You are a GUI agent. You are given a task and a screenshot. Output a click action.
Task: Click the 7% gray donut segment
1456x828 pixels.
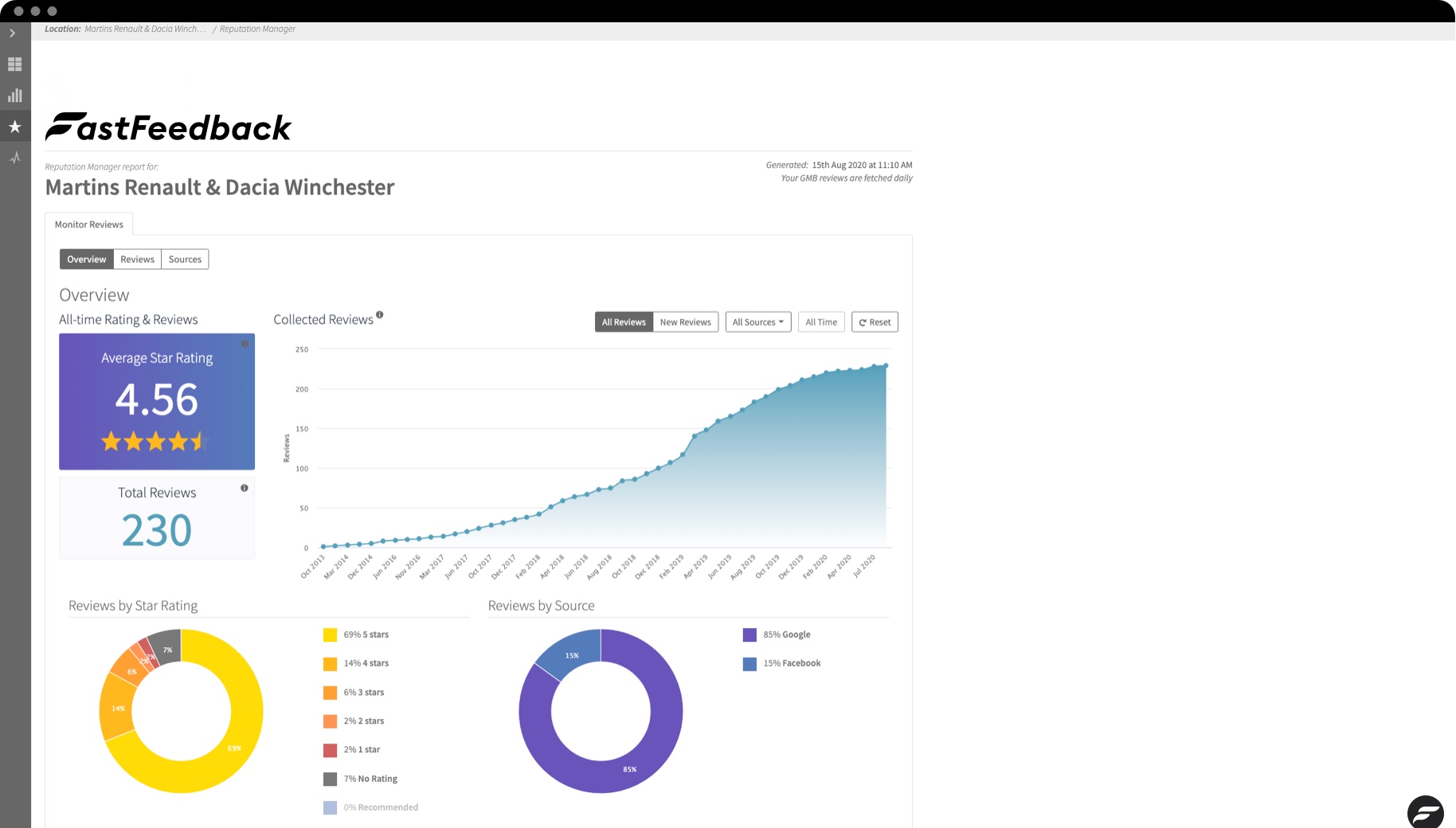(167, 649)
